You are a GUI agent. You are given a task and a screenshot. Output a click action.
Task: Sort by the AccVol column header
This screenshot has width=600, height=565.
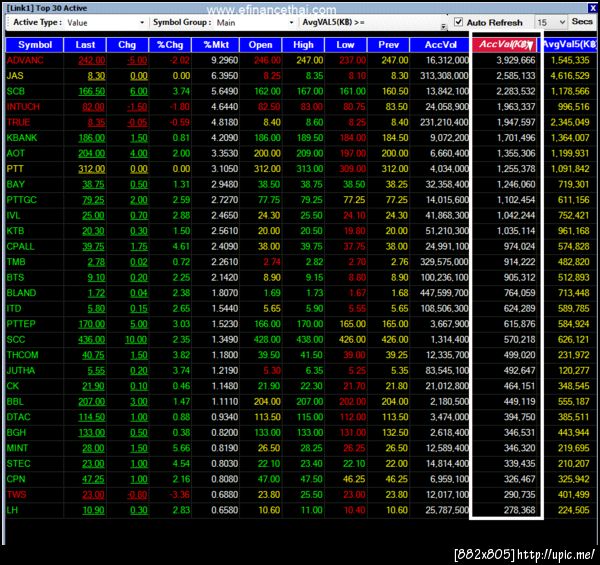click(440, 45)
